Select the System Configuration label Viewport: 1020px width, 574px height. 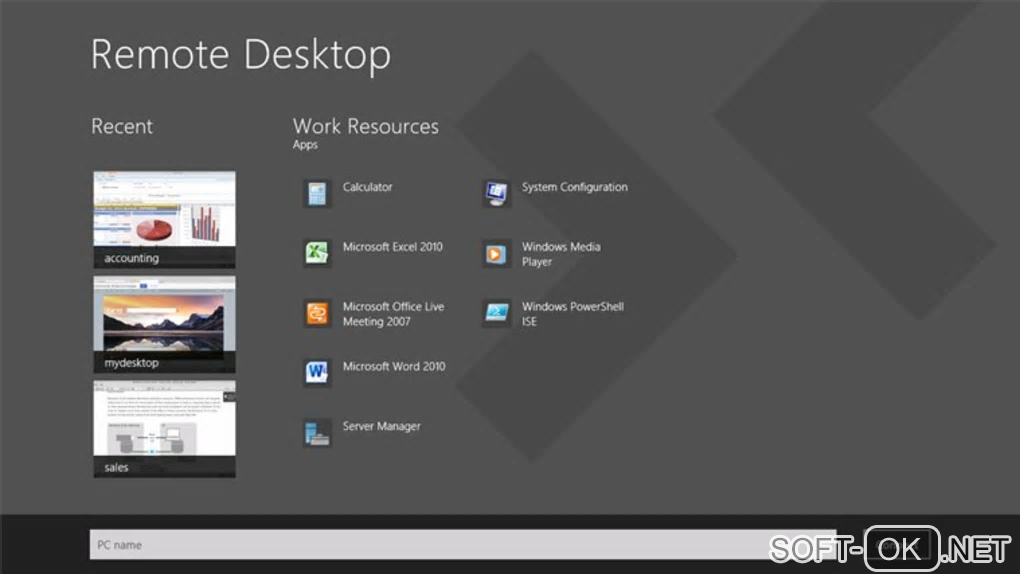click(575, 187)
